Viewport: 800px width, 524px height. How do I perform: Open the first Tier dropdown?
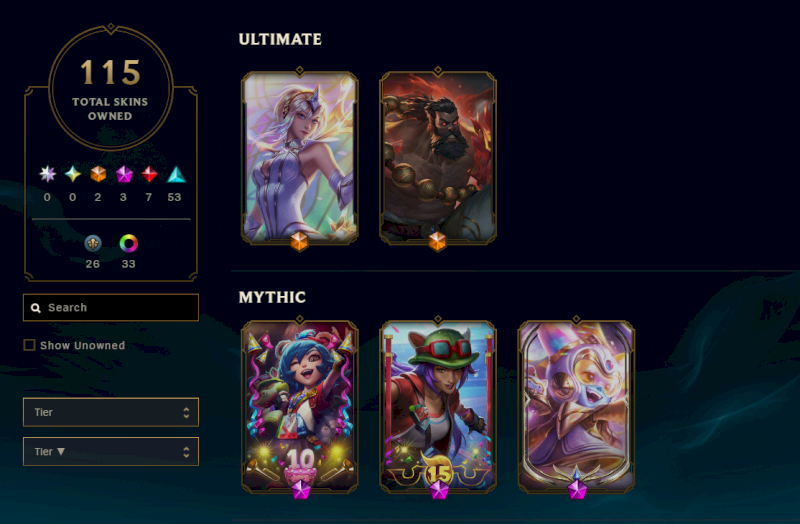click(x=111, y=412)
